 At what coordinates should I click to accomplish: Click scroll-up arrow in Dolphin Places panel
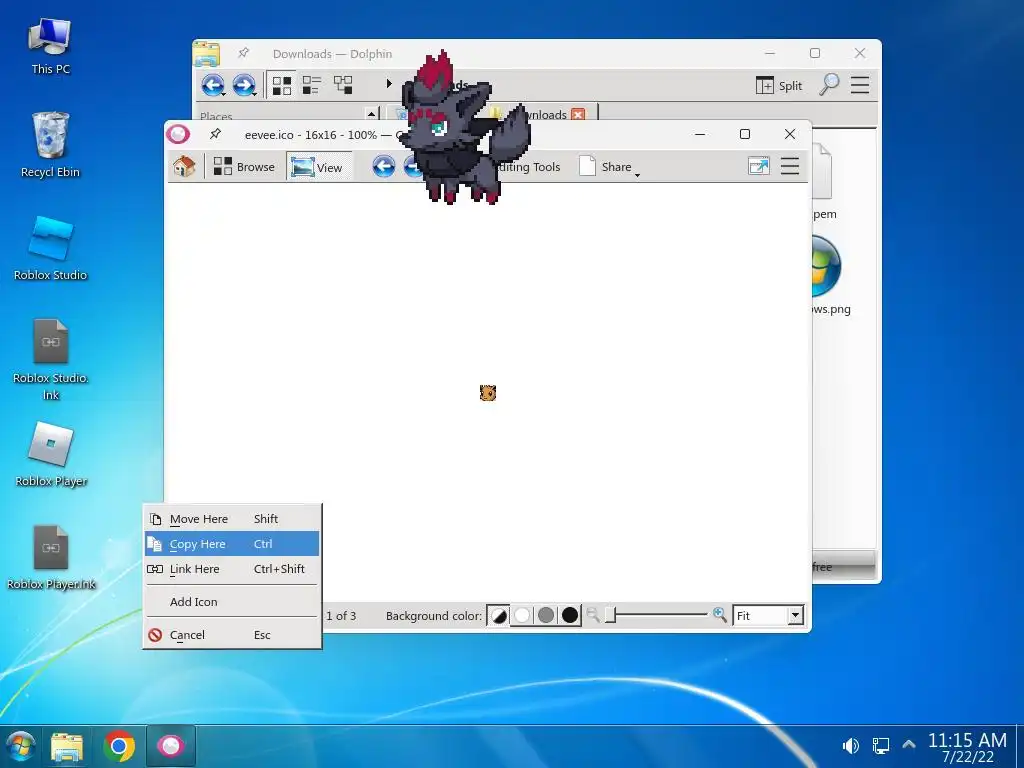point(371,114)
